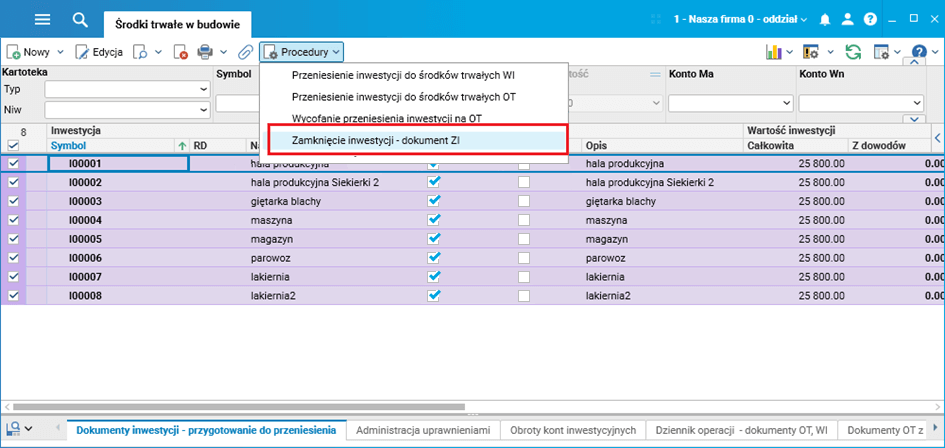Refresh the list with green arrows icon
The image size is (945, 448).
tap(853, 52)
